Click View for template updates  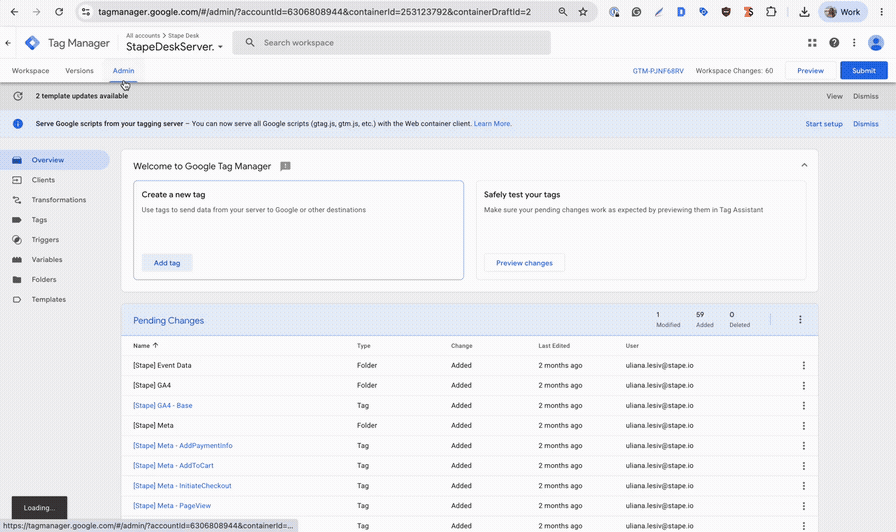pyautogui.click(x=834, y=96)
